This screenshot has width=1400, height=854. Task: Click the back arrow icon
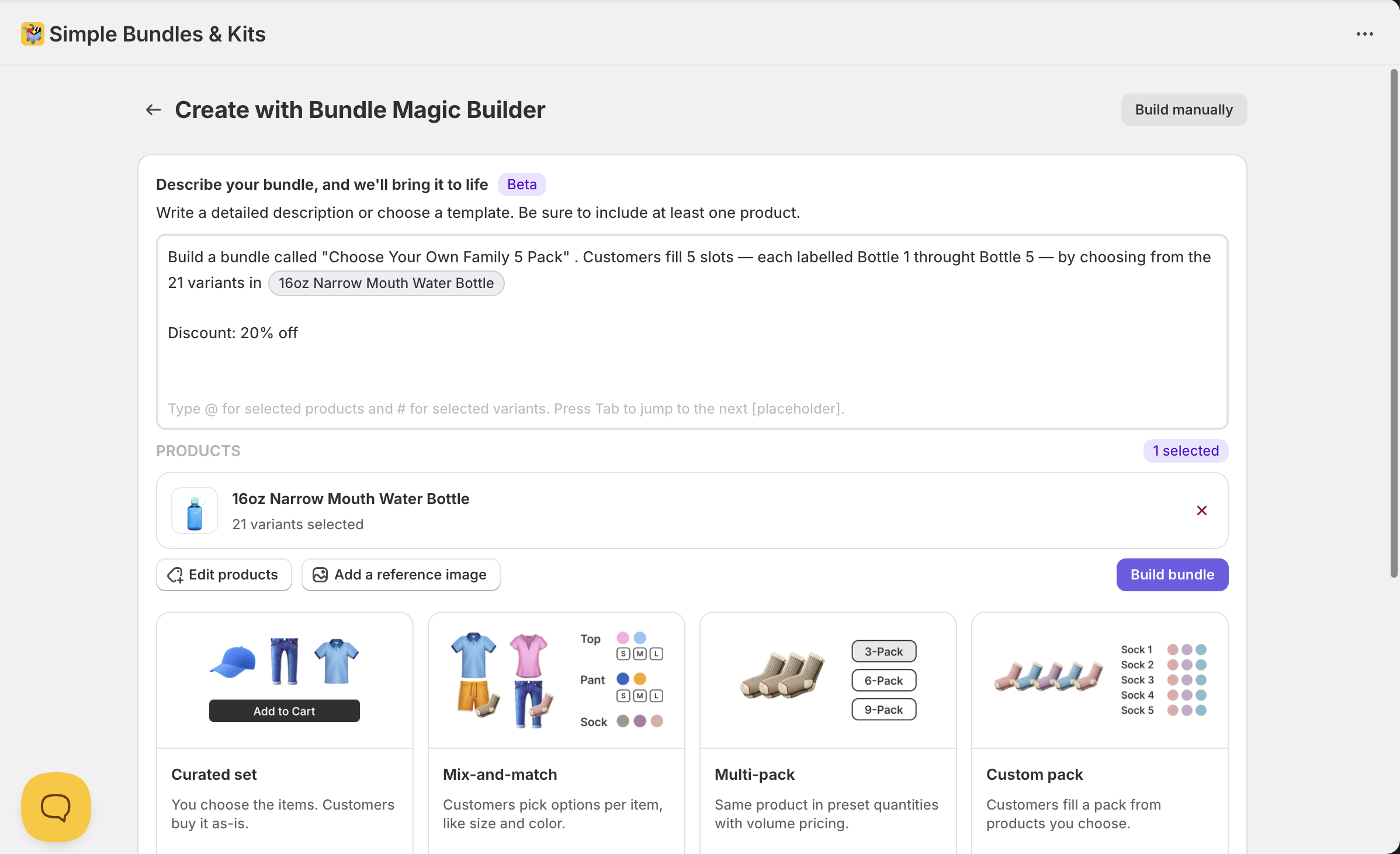[x=153, y=110]
